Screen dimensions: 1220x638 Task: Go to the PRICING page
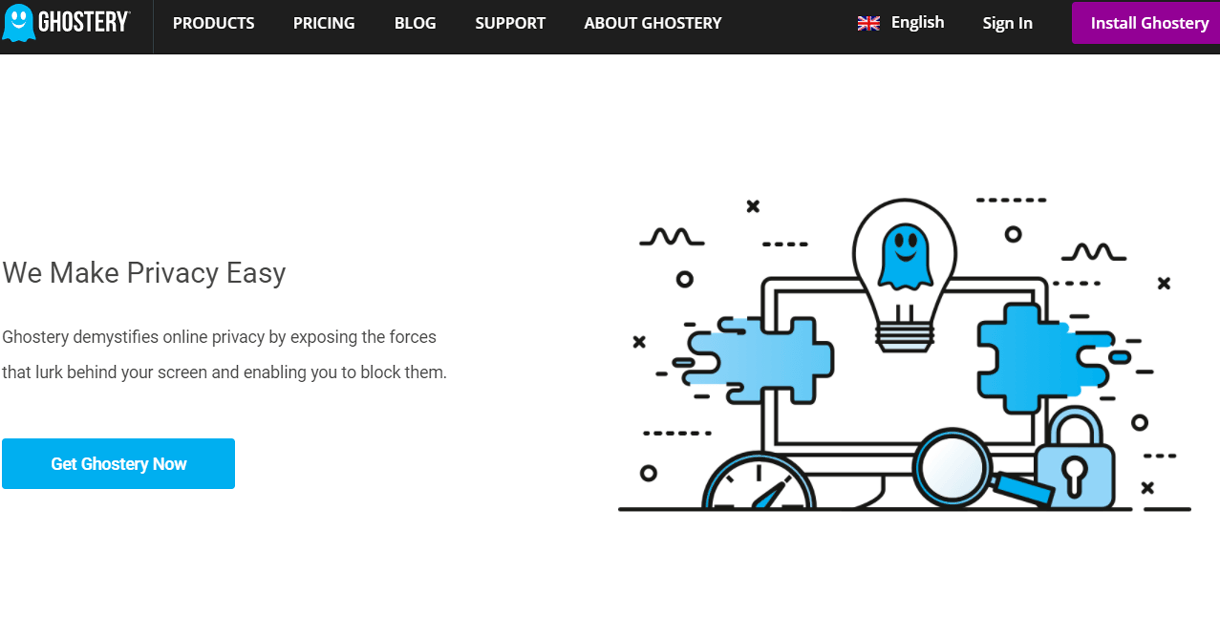coord(324,23)
